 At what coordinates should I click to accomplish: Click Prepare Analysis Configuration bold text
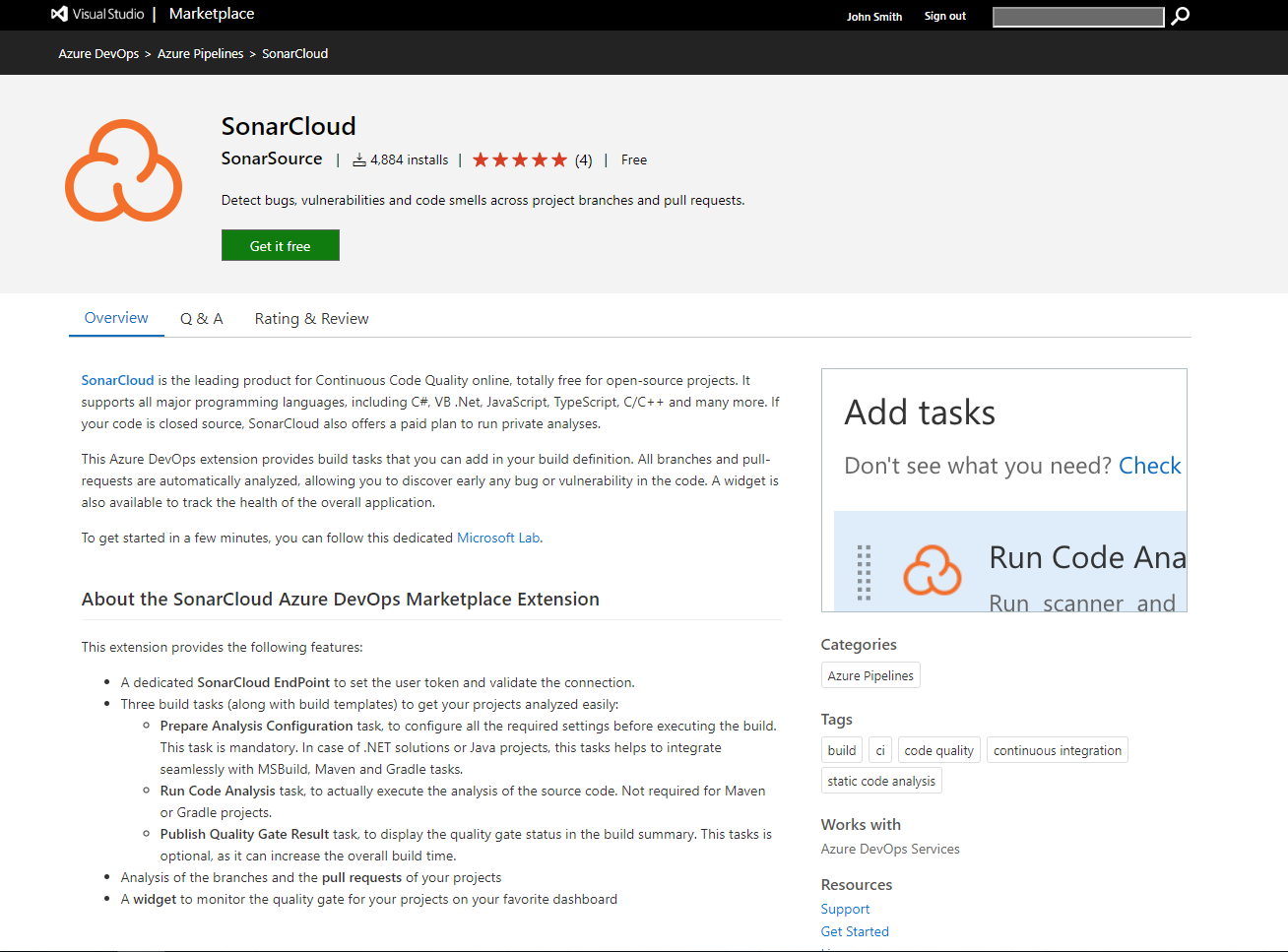257,726
